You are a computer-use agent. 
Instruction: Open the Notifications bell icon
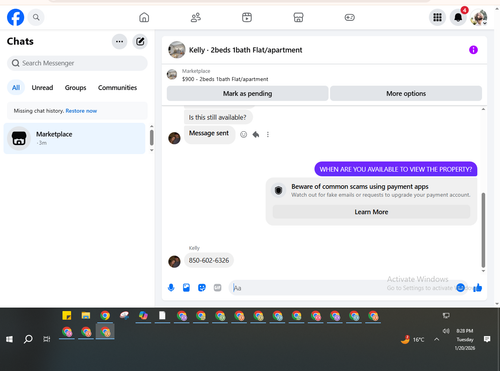tap(458, 17)
